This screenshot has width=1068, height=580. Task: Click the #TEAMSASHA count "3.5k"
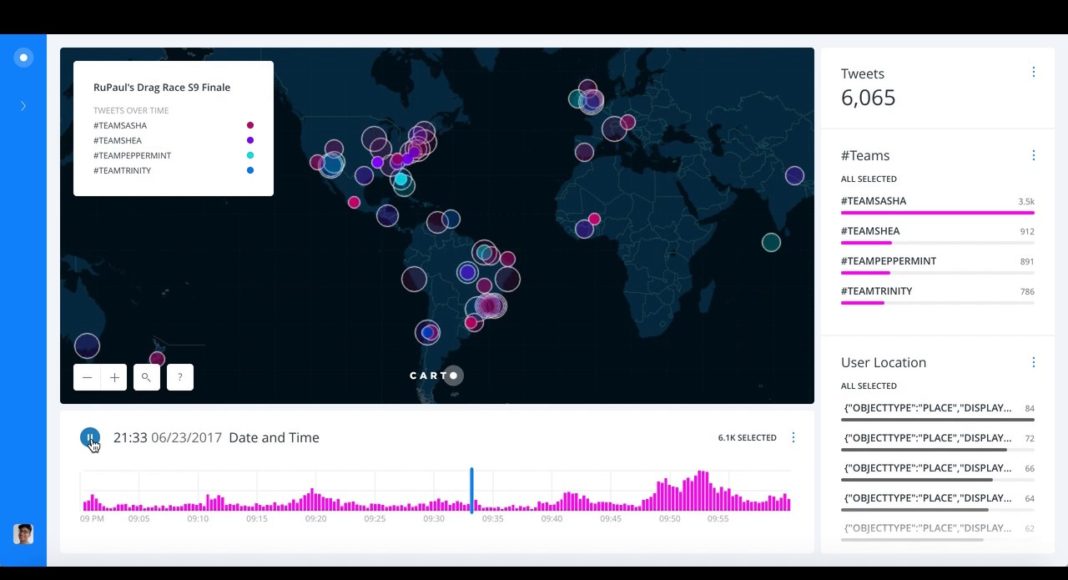1026,202
